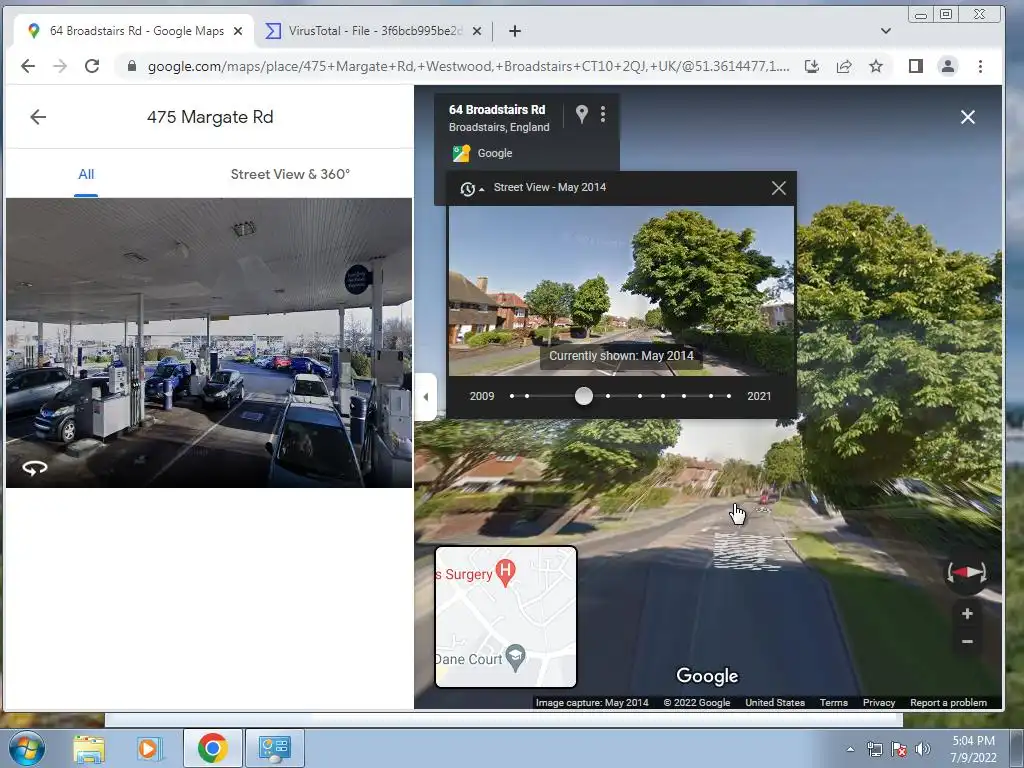Screen dimensions: 1024x768
Task: Jump to the 2009 first timeline dot
Action: (512, 396)
